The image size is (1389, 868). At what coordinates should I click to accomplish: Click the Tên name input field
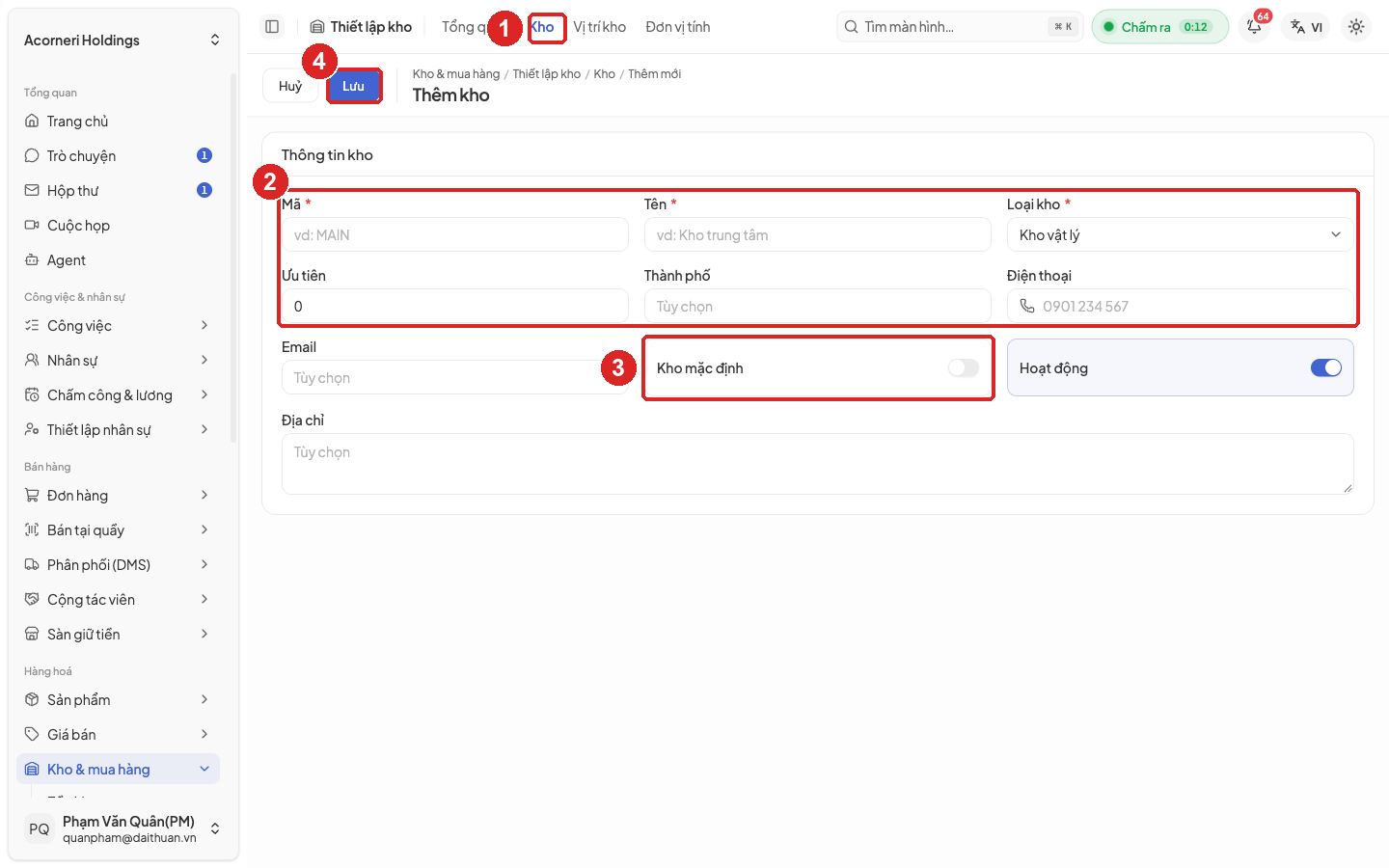818,234
